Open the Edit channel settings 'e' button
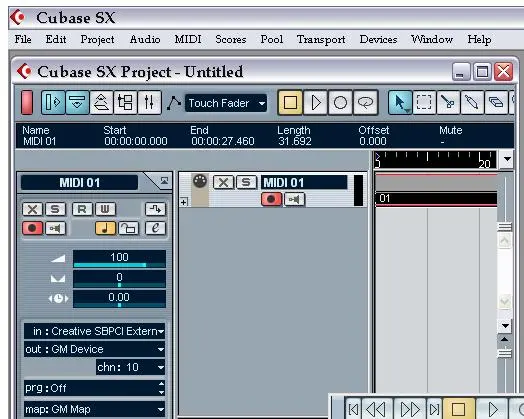 click(155, 228)
